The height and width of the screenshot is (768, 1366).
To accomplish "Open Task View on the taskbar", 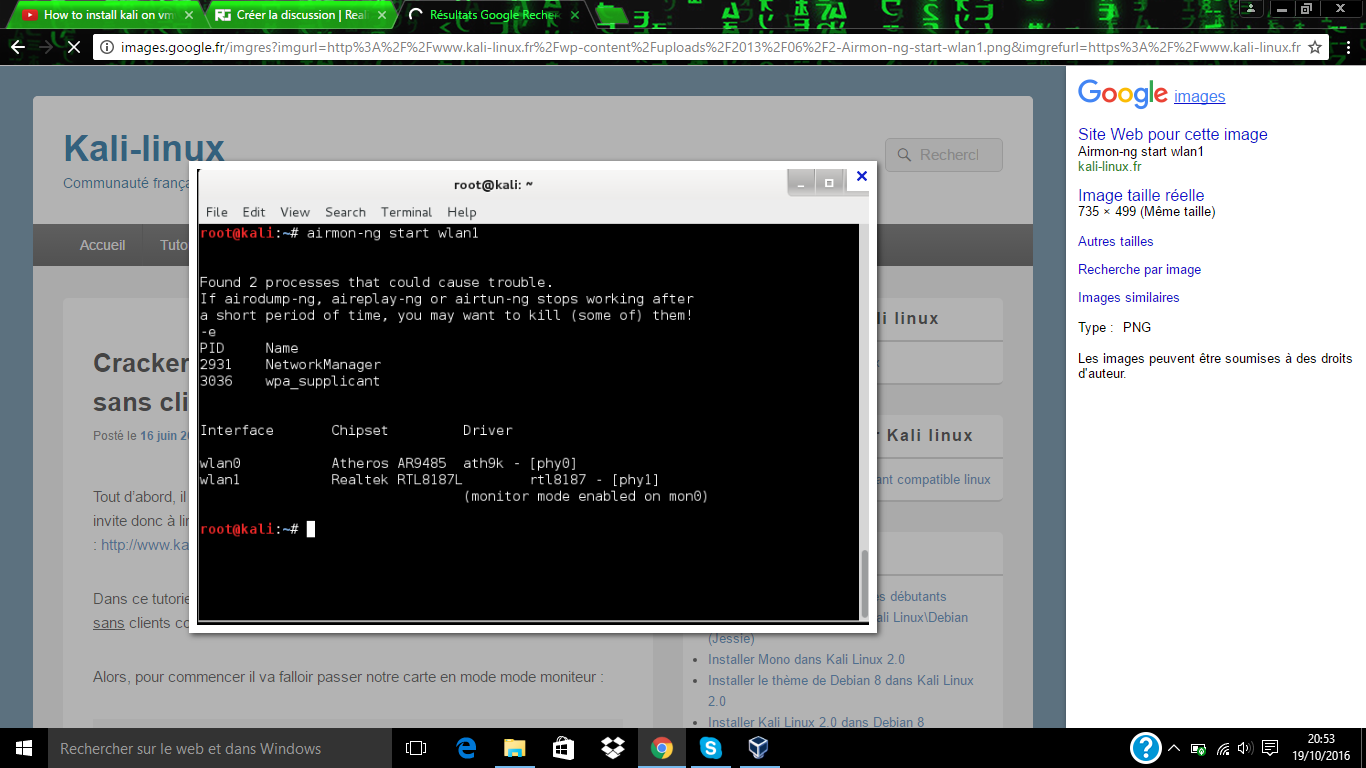I will coord(416,748).
